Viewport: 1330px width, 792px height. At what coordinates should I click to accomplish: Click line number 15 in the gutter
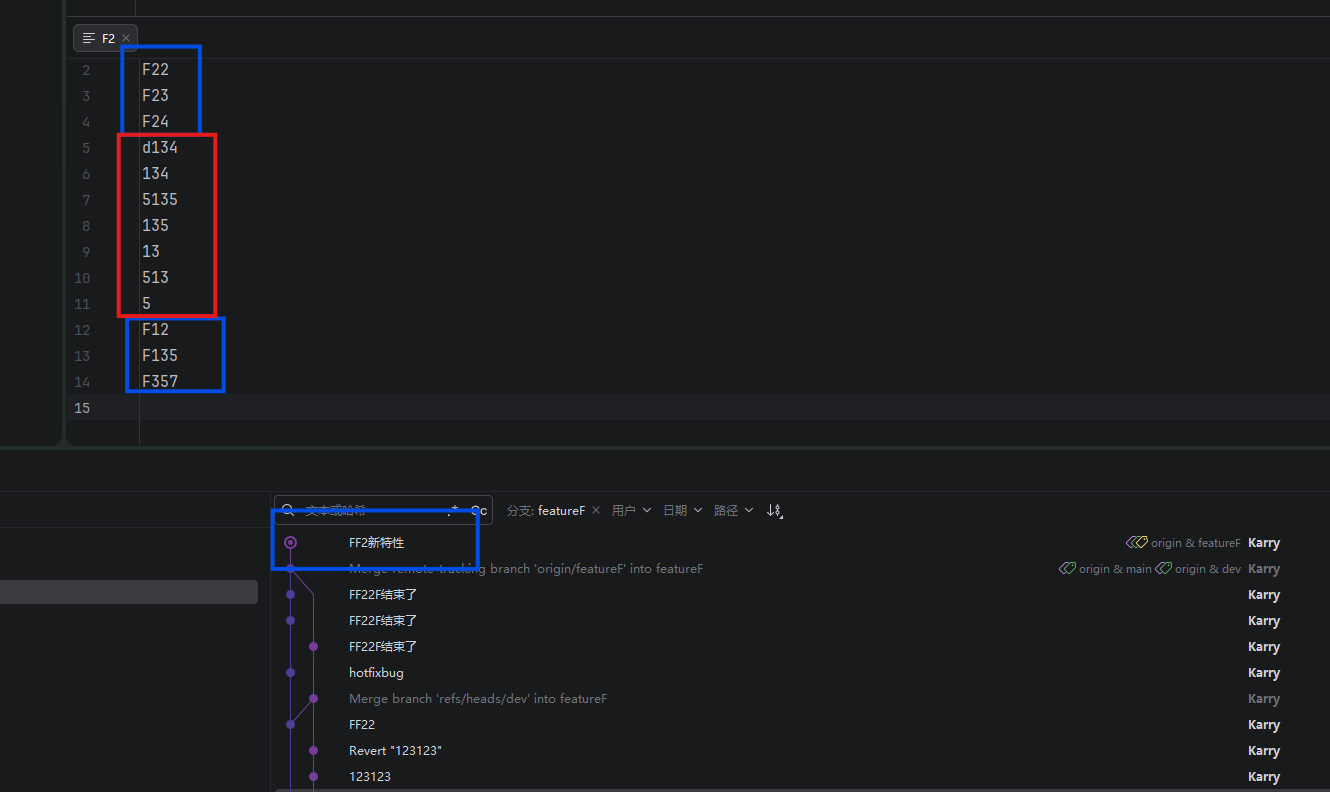(82, 408)
